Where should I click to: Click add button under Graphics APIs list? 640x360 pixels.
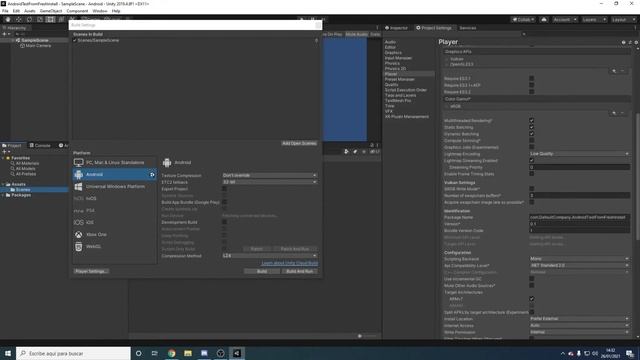tap(614, 71)
